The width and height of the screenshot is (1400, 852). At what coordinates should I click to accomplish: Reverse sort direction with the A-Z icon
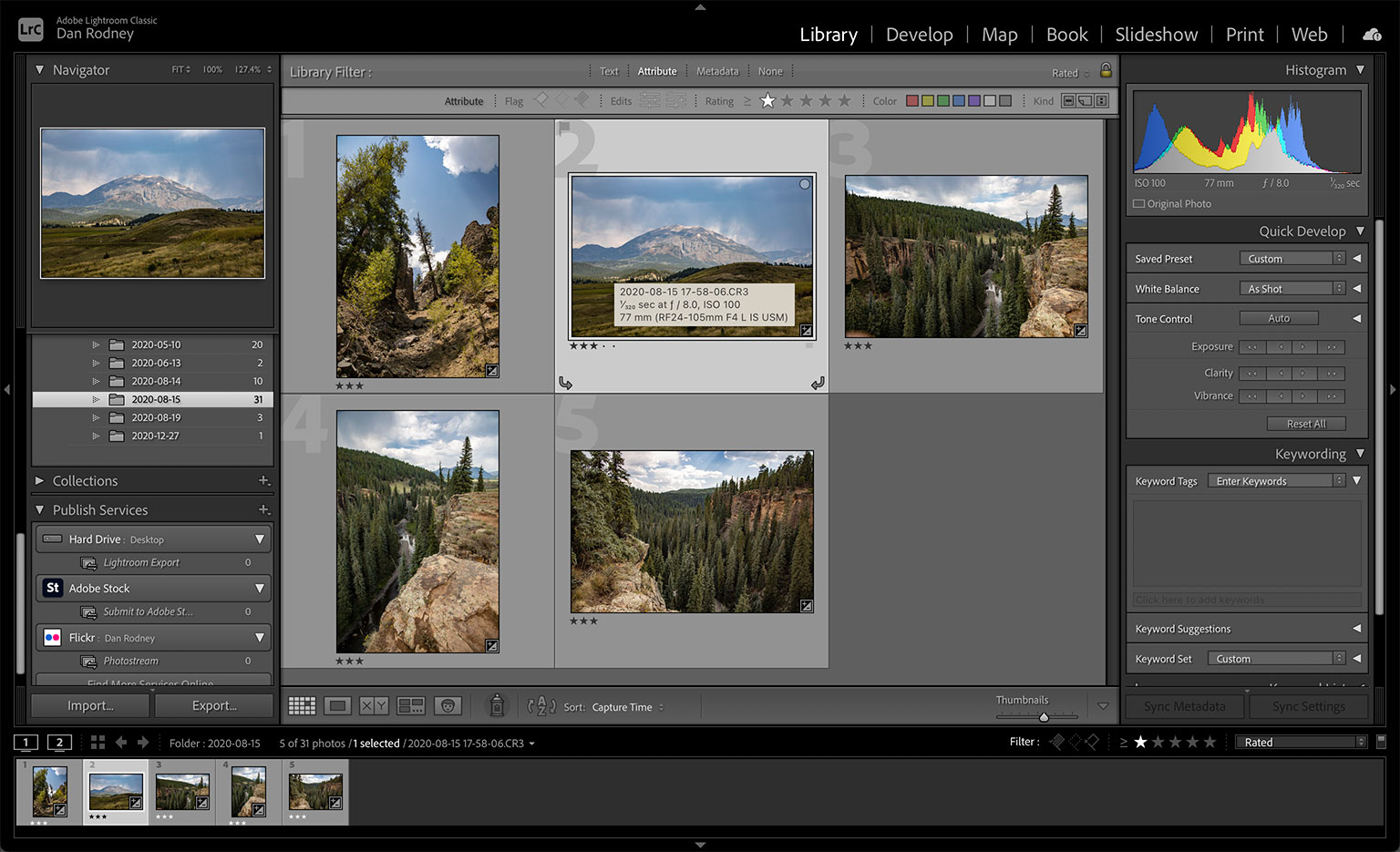click(541, 706)
